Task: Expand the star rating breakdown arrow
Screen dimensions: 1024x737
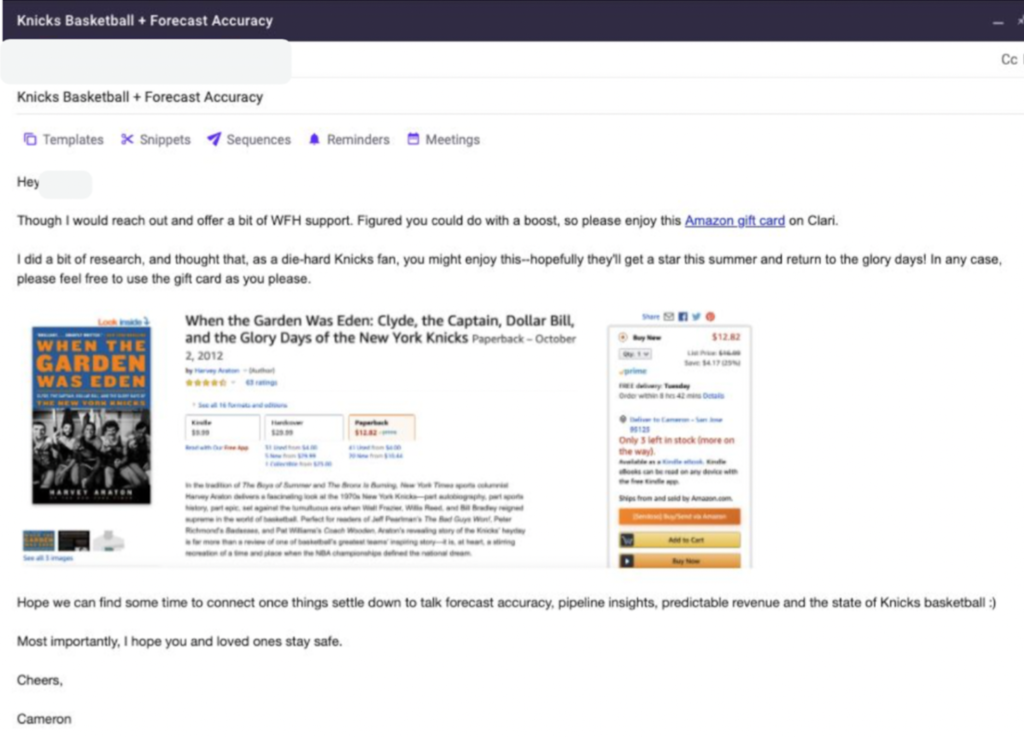Action: coord(233,382)
